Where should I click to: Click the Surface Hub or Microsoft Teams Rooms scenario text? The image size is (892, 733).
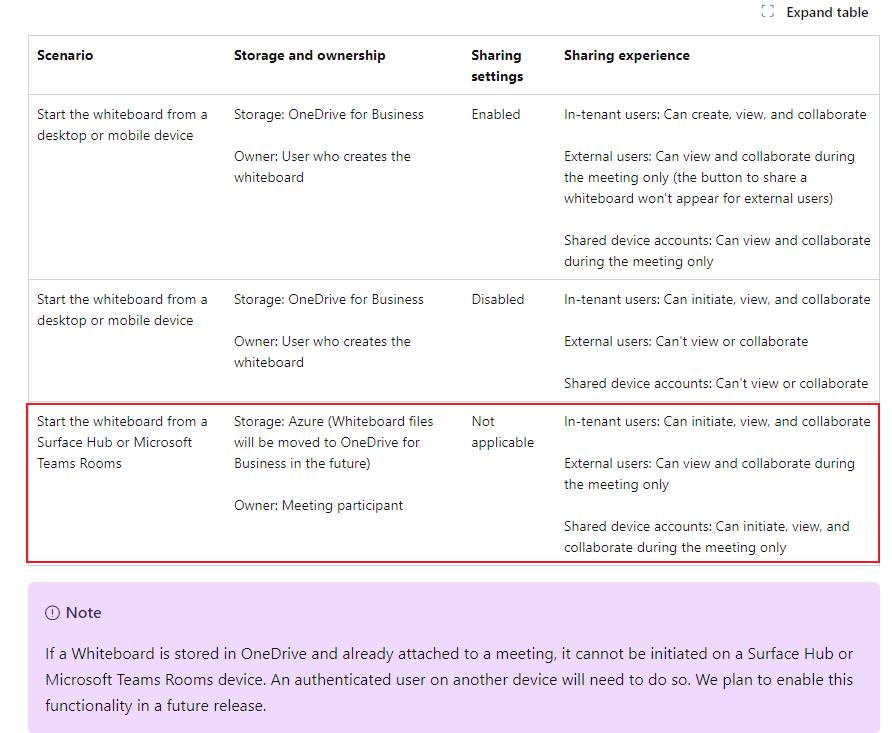(122, 442)
